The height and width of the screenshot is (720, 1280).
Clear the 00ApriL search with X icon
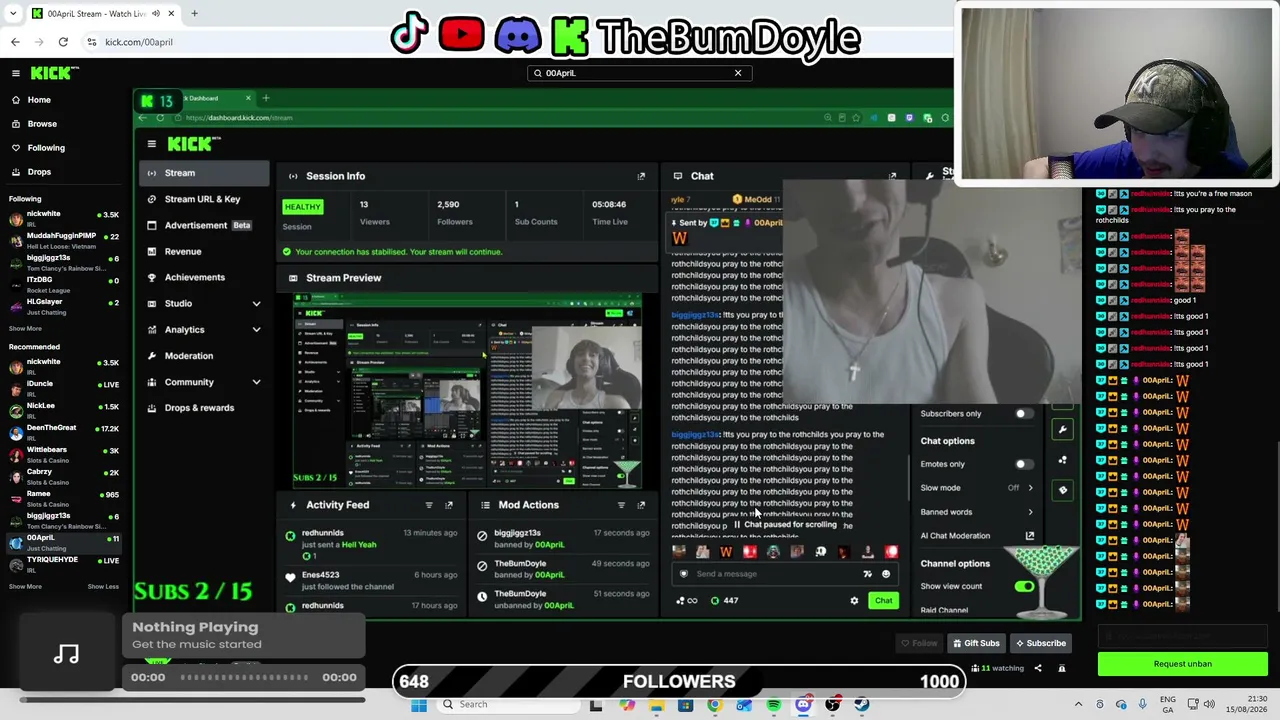pyautogui.click(x=738, y=73)
